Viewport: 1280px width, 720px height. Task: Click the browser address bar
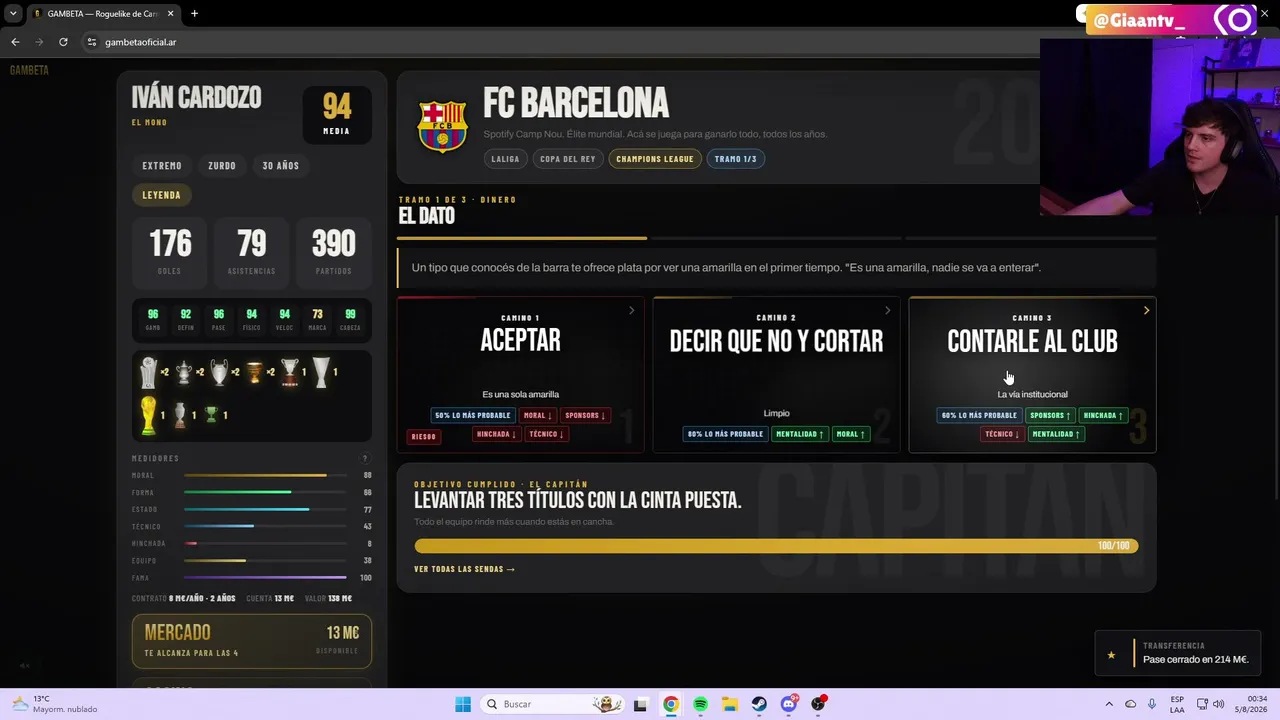560,42
